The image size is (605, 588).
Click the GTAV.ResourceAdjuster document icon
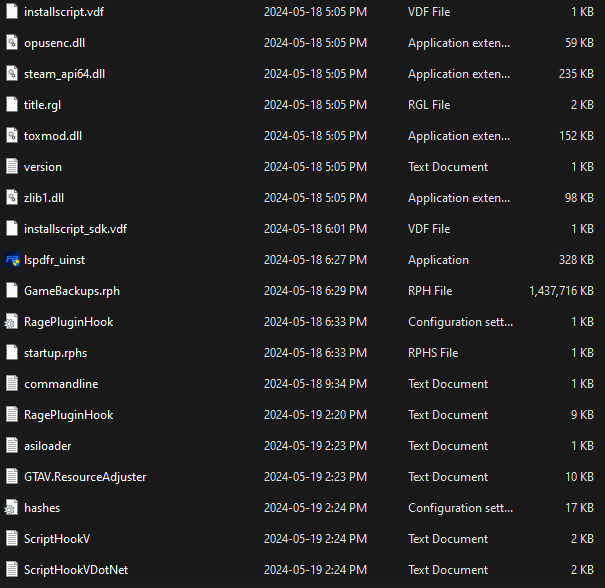[x=12, y=476]
